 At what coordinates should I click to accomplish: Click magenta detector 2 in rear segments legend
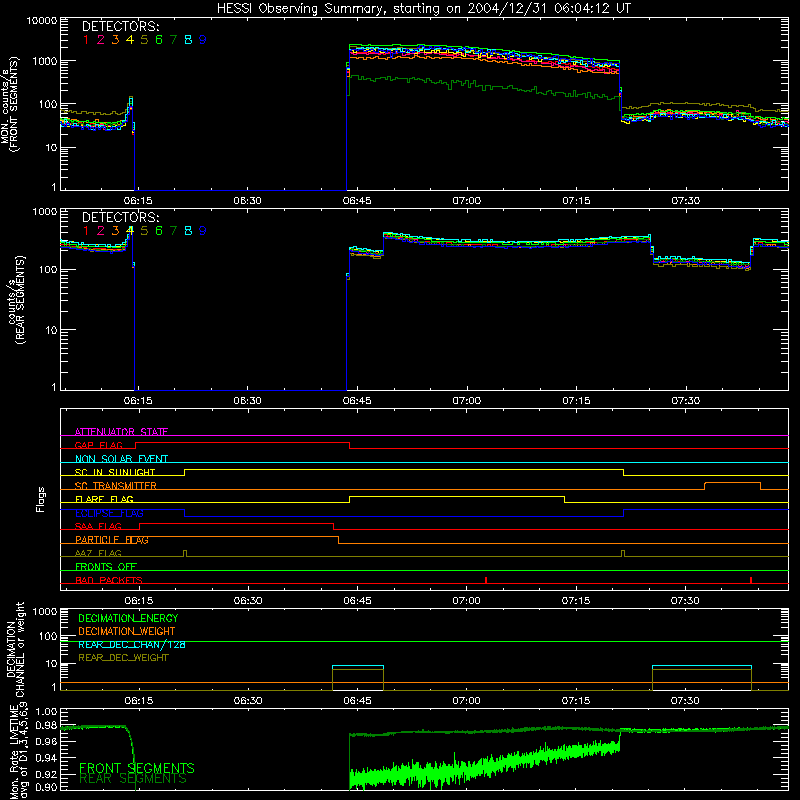click(x=101, y=231)
